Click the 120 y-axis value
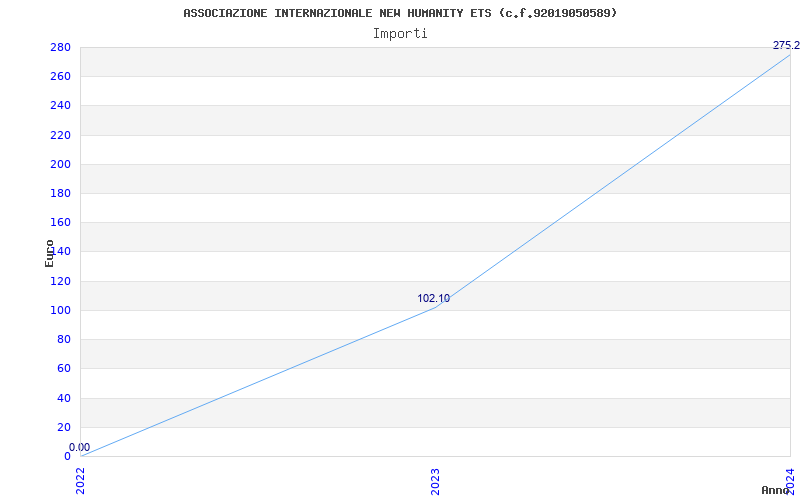Screen dimensions: 800x500 tap(60, 281)
